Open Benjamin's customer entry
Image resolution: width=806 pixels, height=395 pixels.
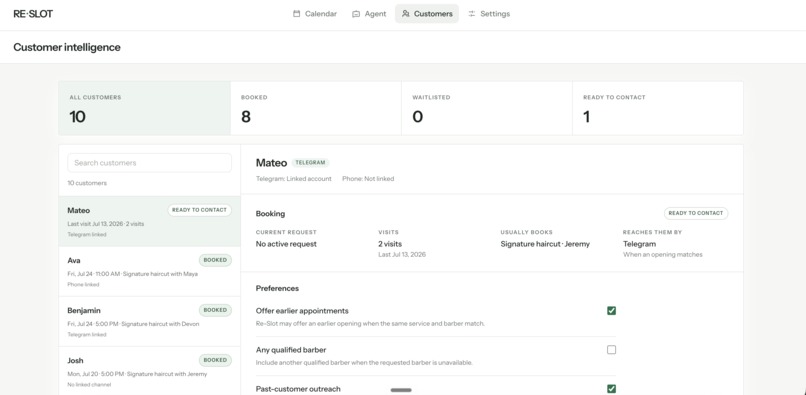150,321
